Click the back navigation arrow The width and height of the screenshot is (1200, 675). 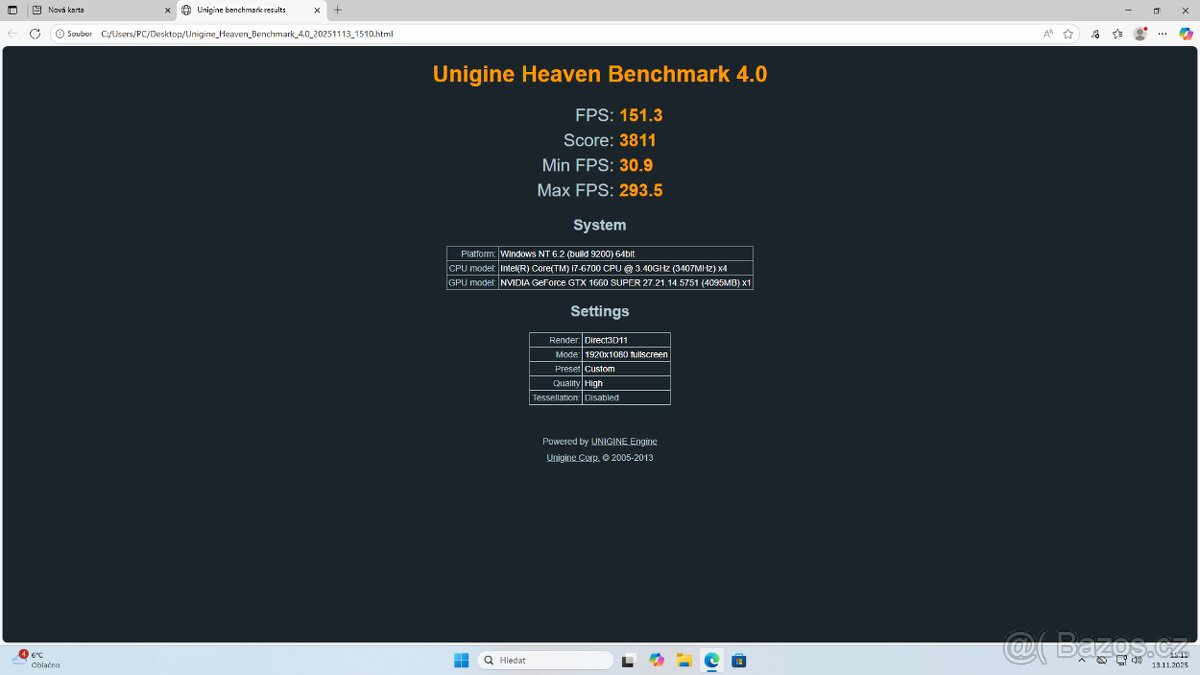pyautogui.click(x=11, y=33)
